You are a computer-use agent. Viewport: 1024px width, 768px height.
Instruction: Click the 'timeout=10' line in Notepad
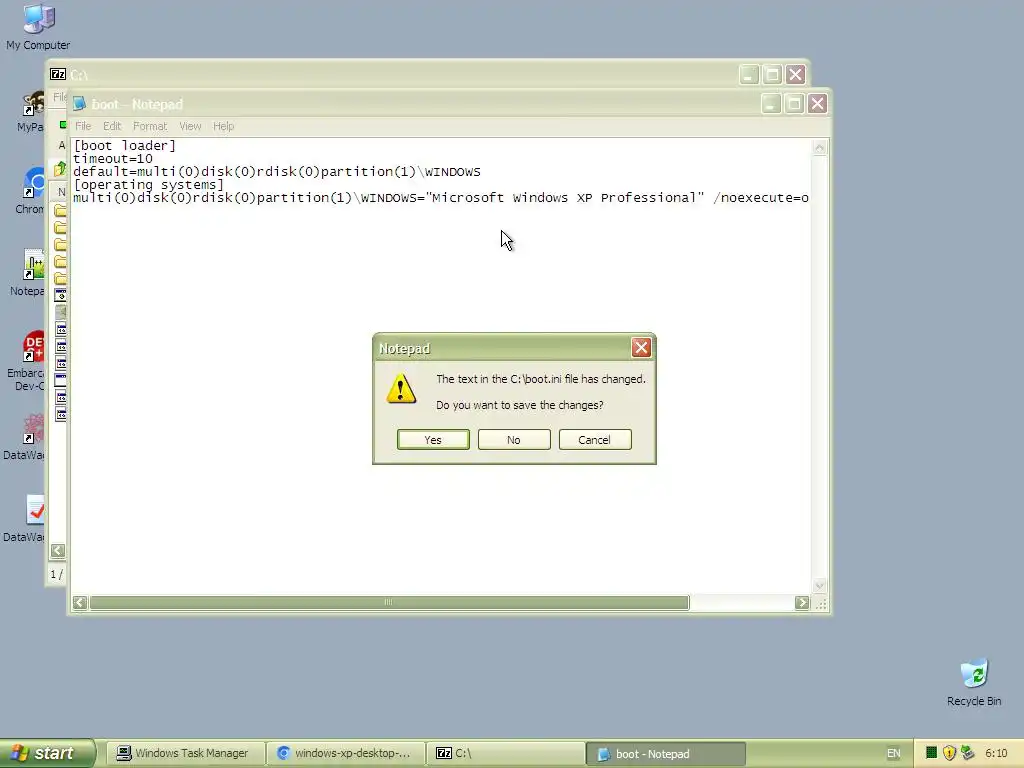[113, 159]
